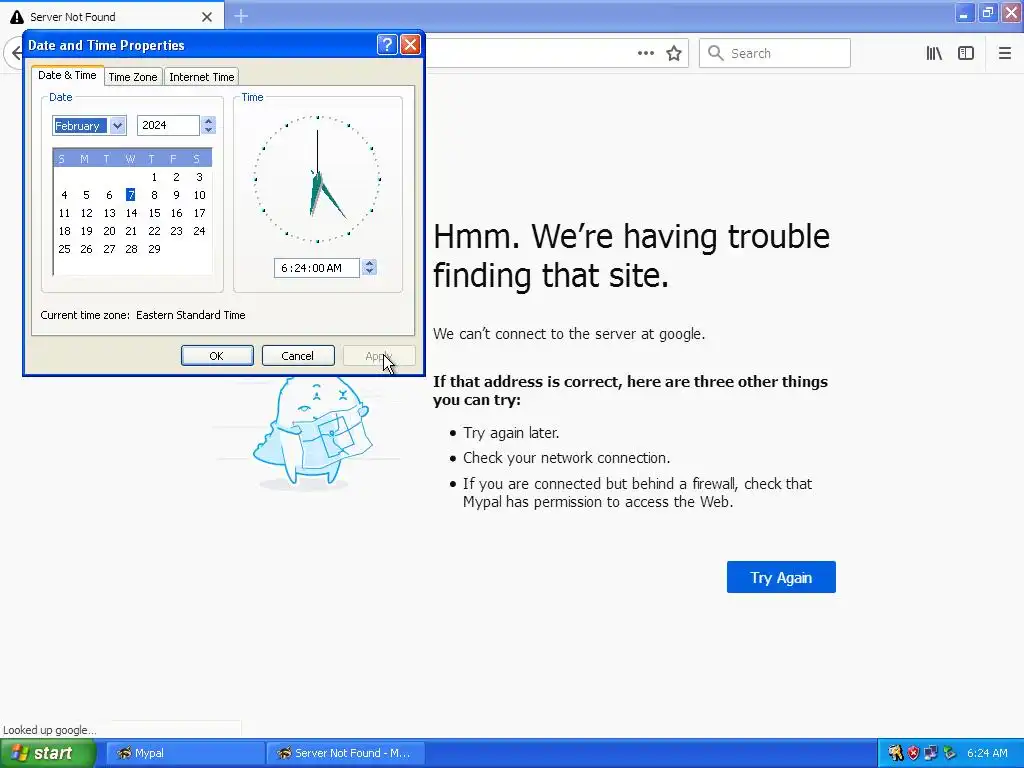Viewport: 1024px width, 768px height.
Task: Switch to the Time Zone tab
Action: point(133,77)
